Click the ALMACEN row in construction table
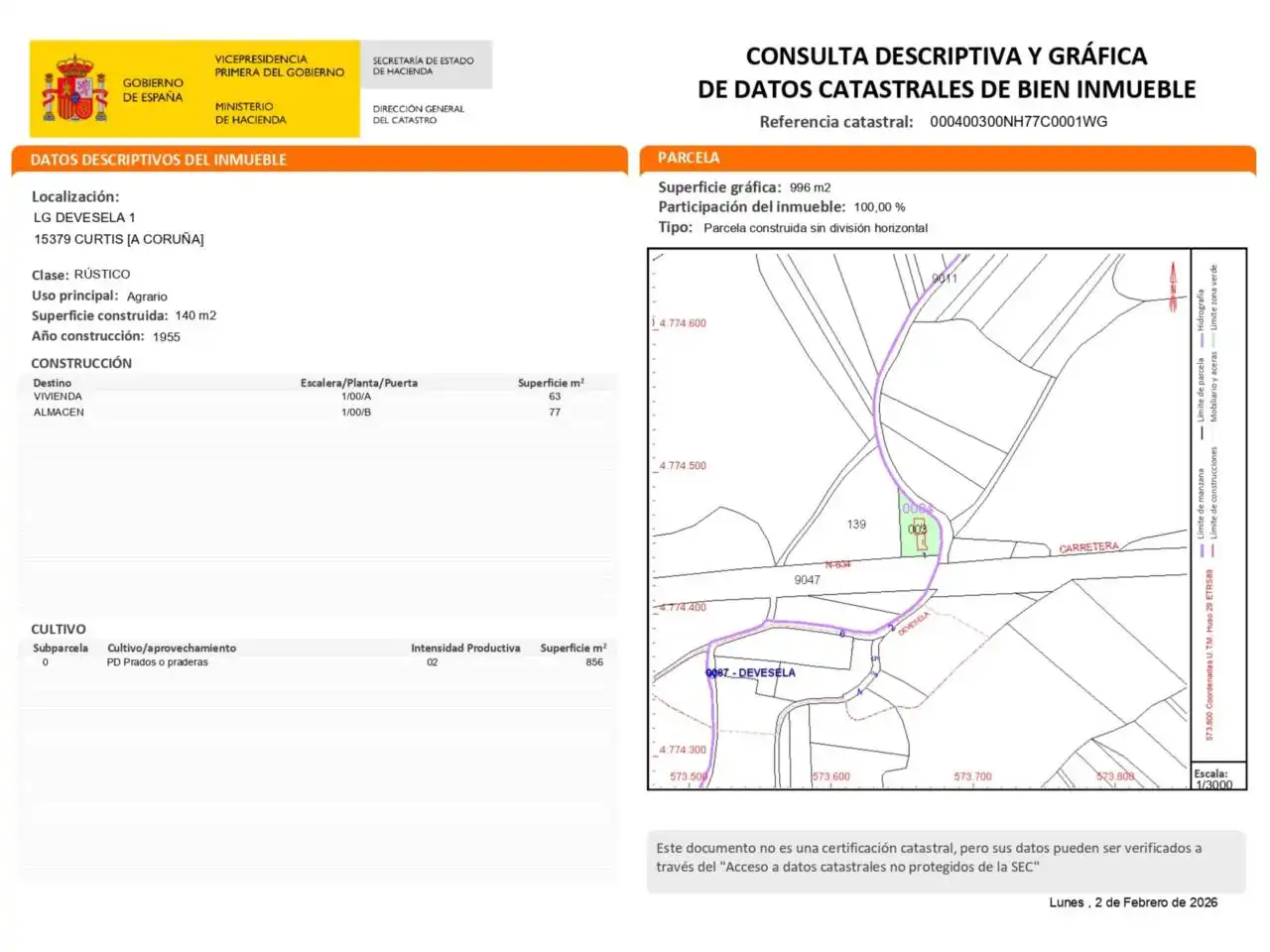 pos(317,413)
